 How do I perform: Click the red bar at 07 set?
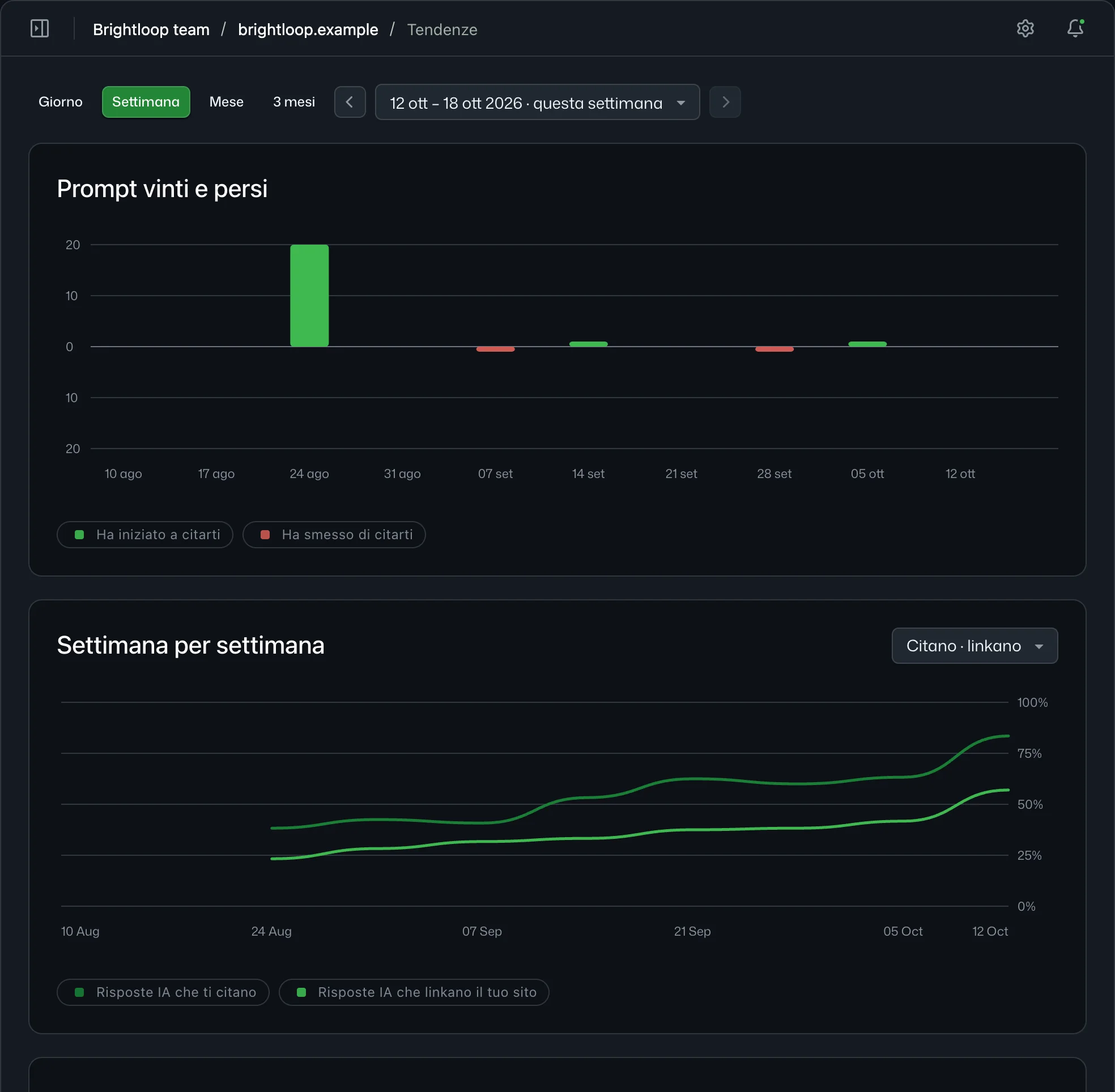pos(496,349)
